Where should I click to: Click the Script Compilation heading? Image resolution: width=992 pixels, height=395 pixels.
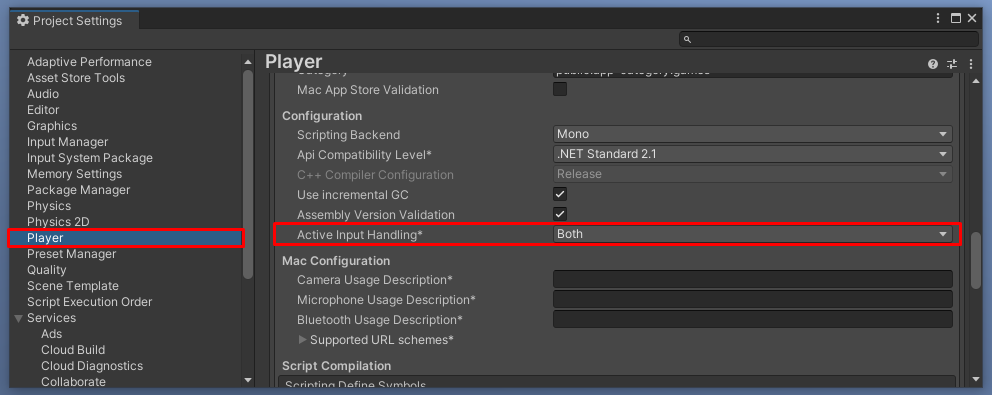pos(337,366)
